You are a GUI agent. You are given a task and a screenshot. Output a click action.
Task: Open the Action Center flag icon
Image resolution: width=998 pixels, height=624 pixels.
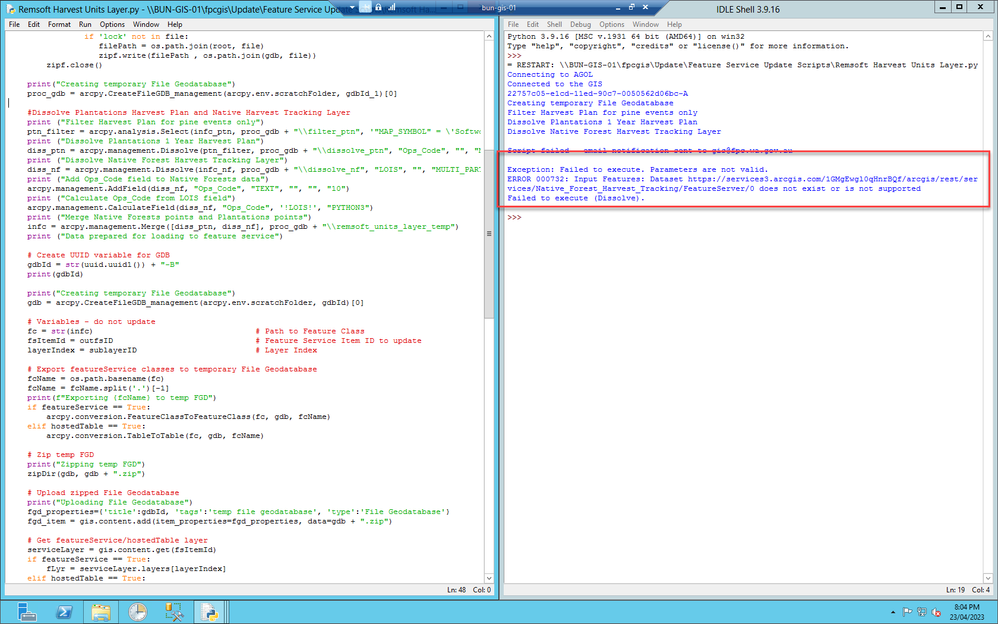coord(908,613)
